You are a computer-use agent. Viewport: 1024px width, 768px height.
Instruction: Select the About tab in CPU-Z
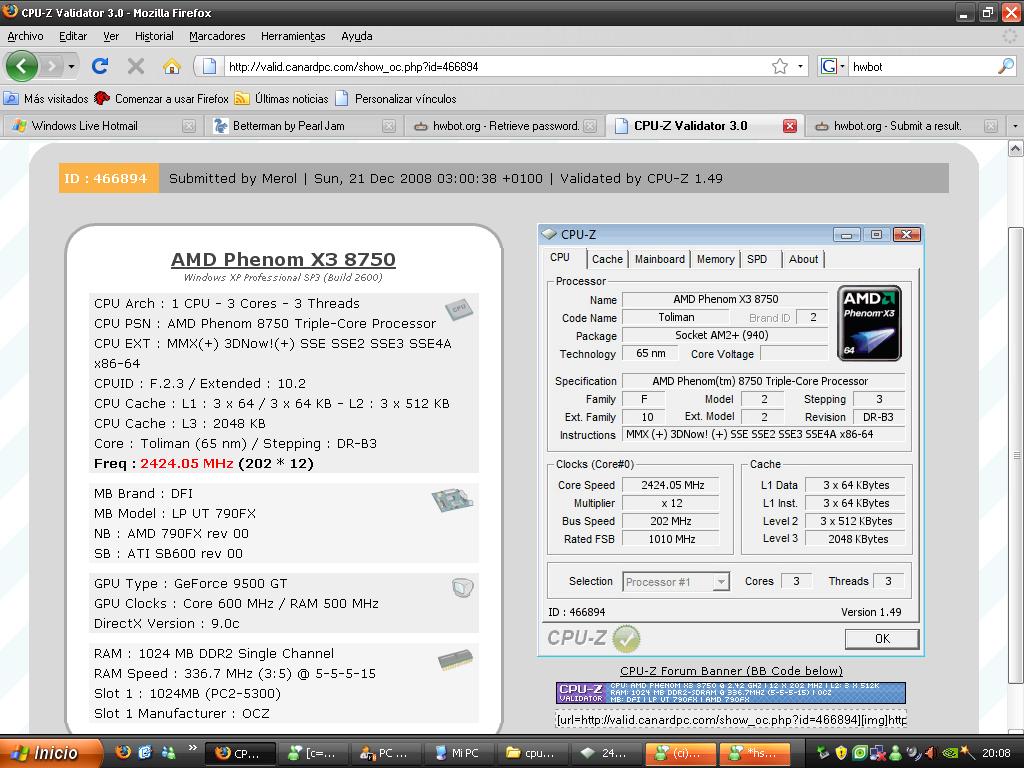click(803, 259)
